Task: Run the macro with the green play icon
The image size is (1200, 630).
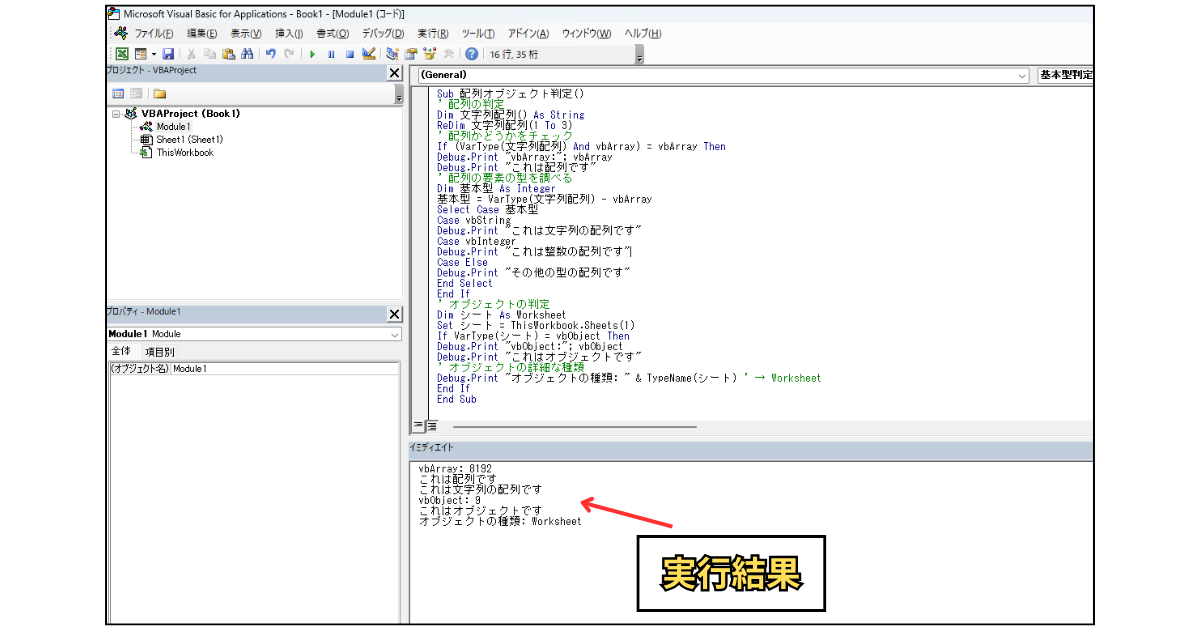Action: 312,54
